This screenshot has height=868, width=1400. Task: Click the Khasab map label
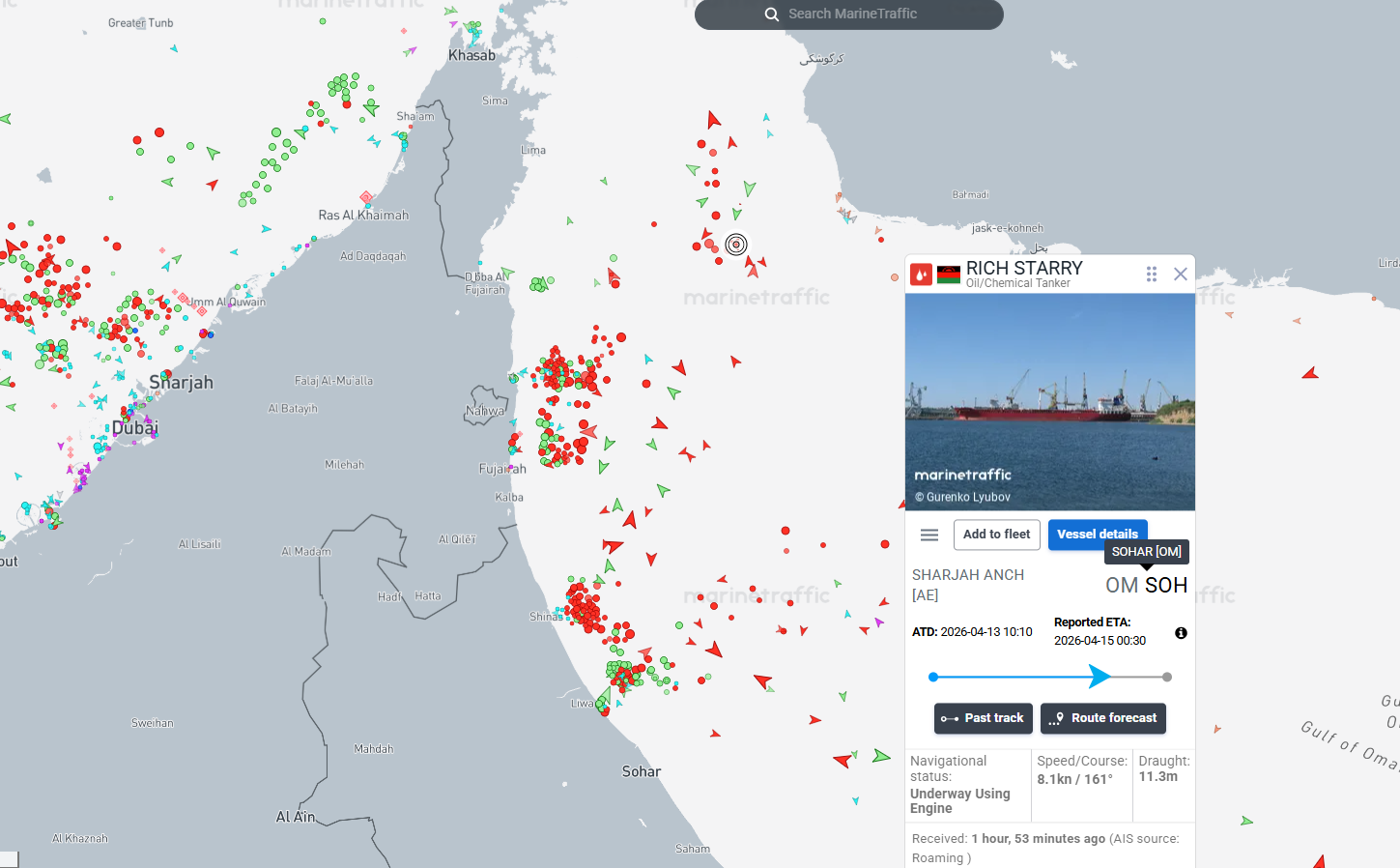click(x=471, y=55)
